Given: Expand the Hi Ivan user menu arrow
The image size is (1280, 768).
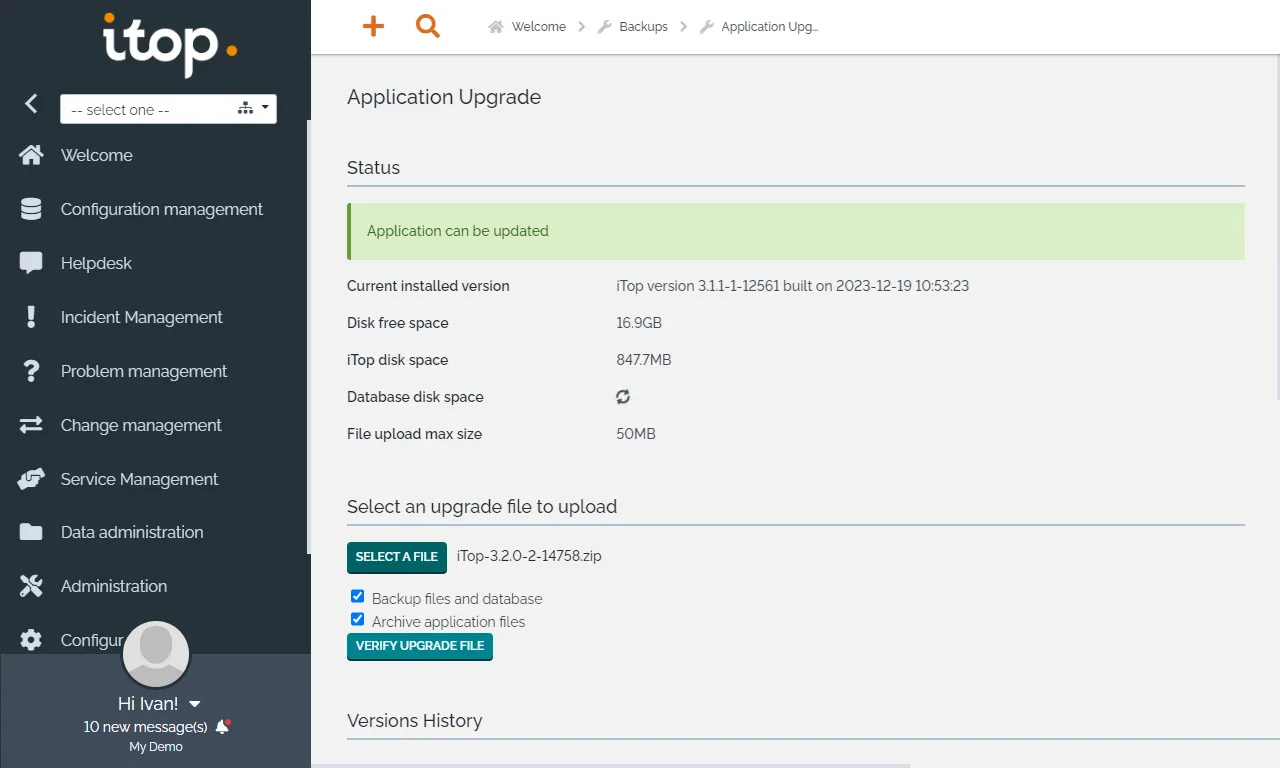Looking at the screenshot, I should click(x=195, y=704).
